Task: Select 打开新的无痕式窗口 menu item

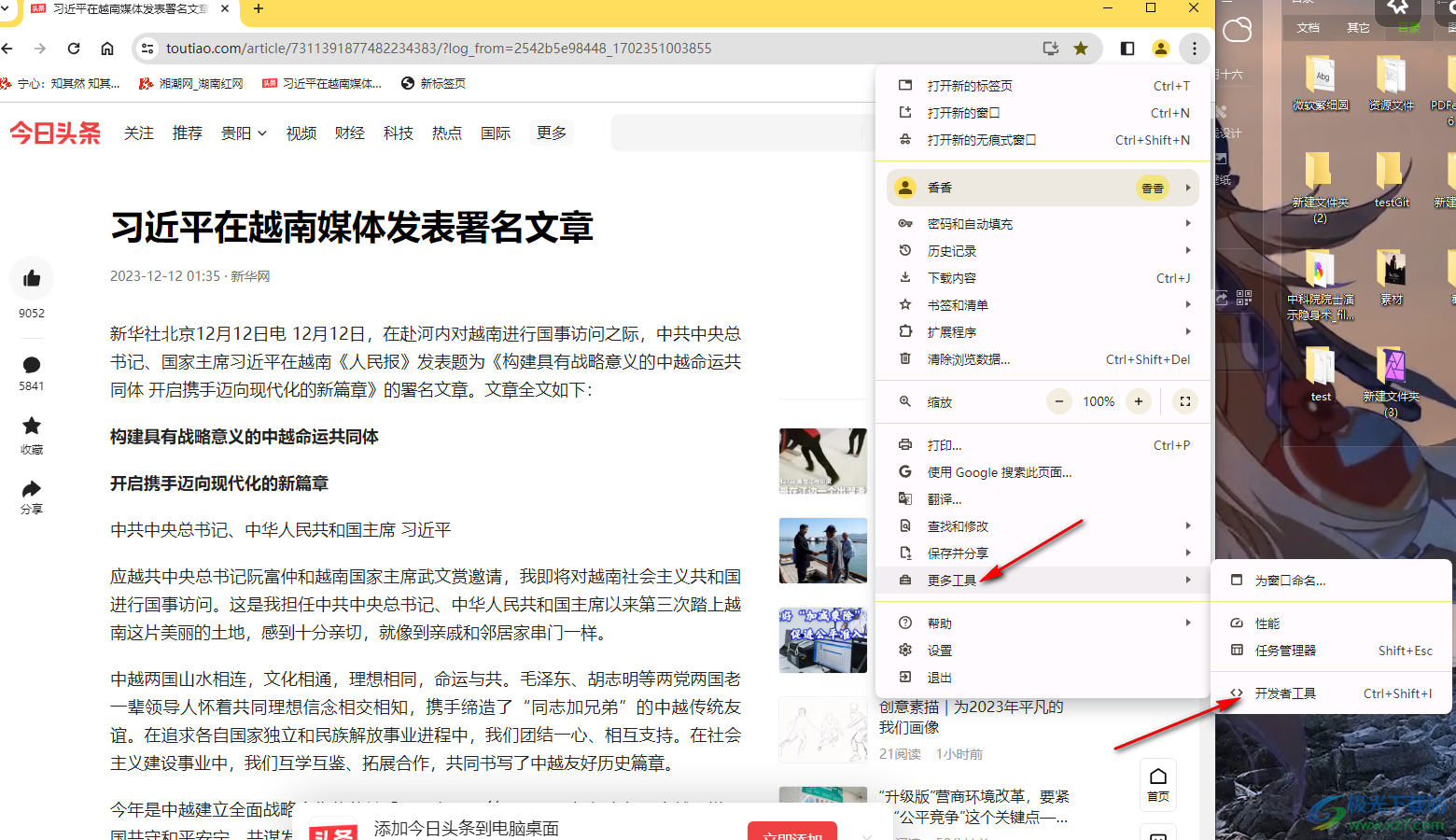Action: (x=1043, y=140)
